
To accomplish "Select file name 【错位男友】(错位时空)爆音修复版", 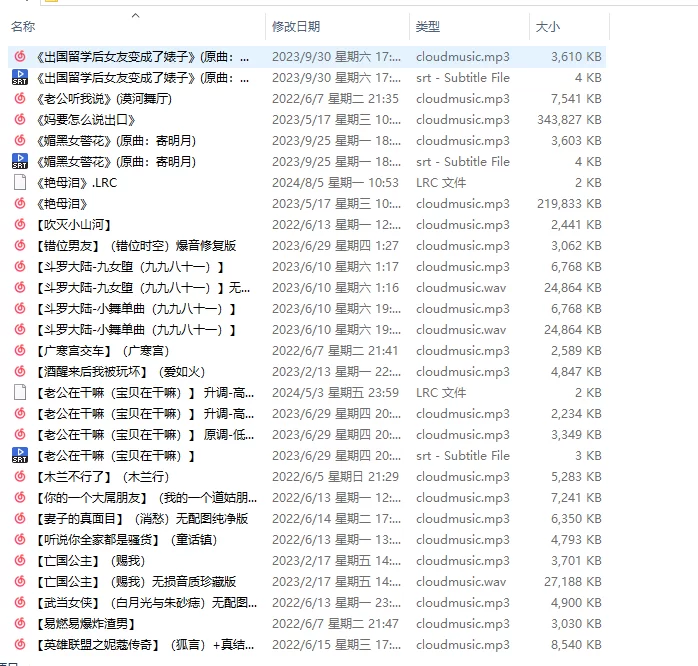I will [136, 245].
